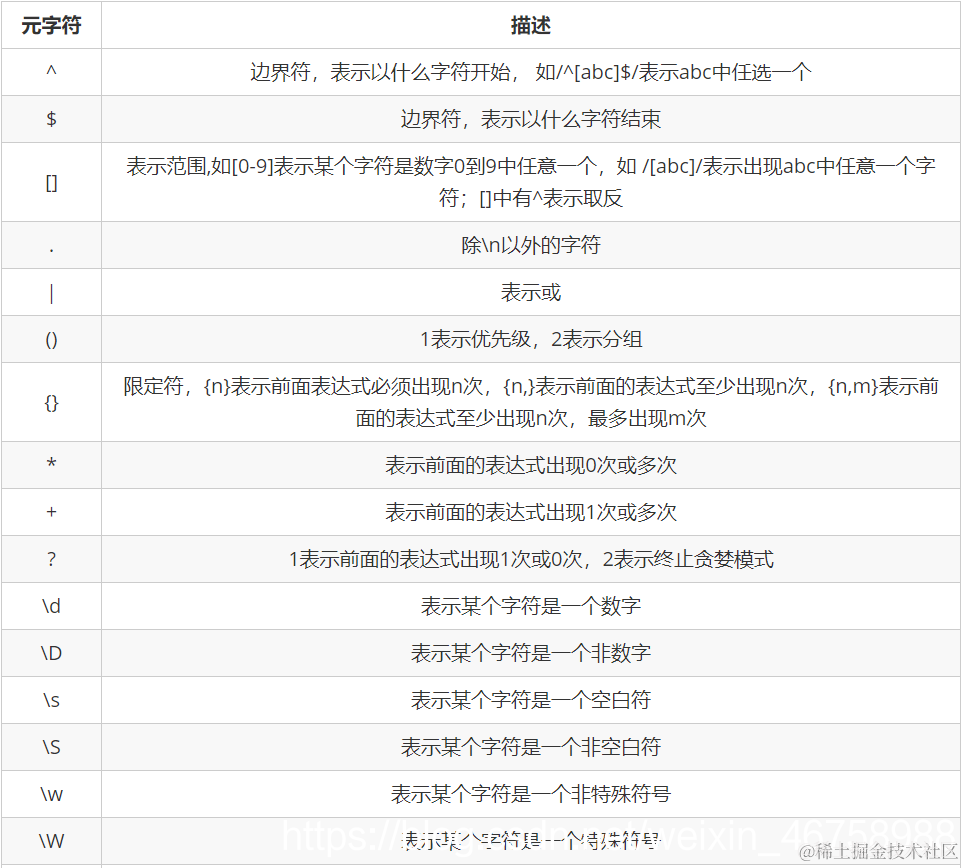Click the description mentioning '终止贪婪模式'
Screen dimensions: 965x868
(x=531, y=560)
